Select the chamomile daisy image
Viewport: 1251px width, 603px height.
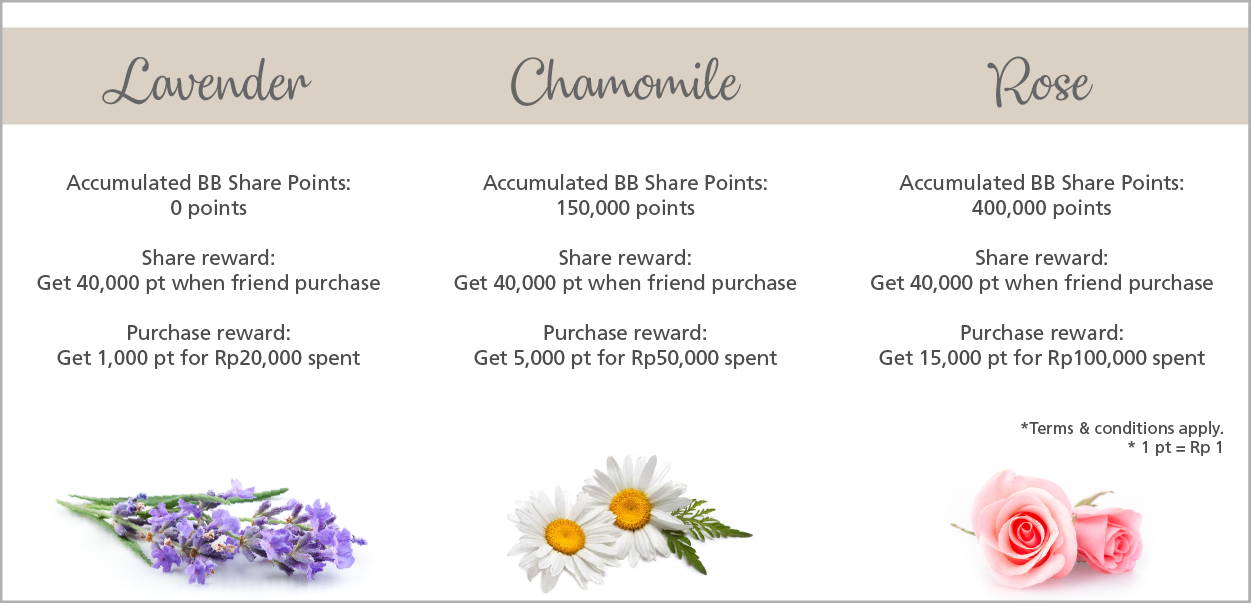628,520
